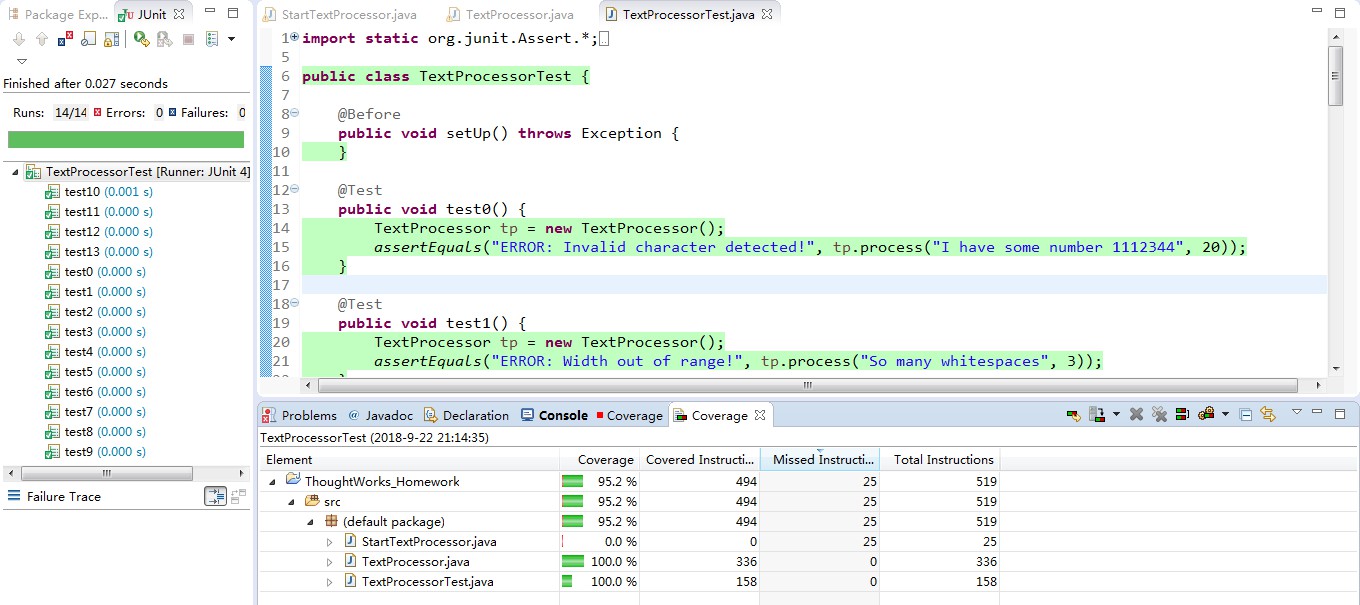Click the Stop JUnit Test Run icon
1360x605 pixels.
pos(188,39)
